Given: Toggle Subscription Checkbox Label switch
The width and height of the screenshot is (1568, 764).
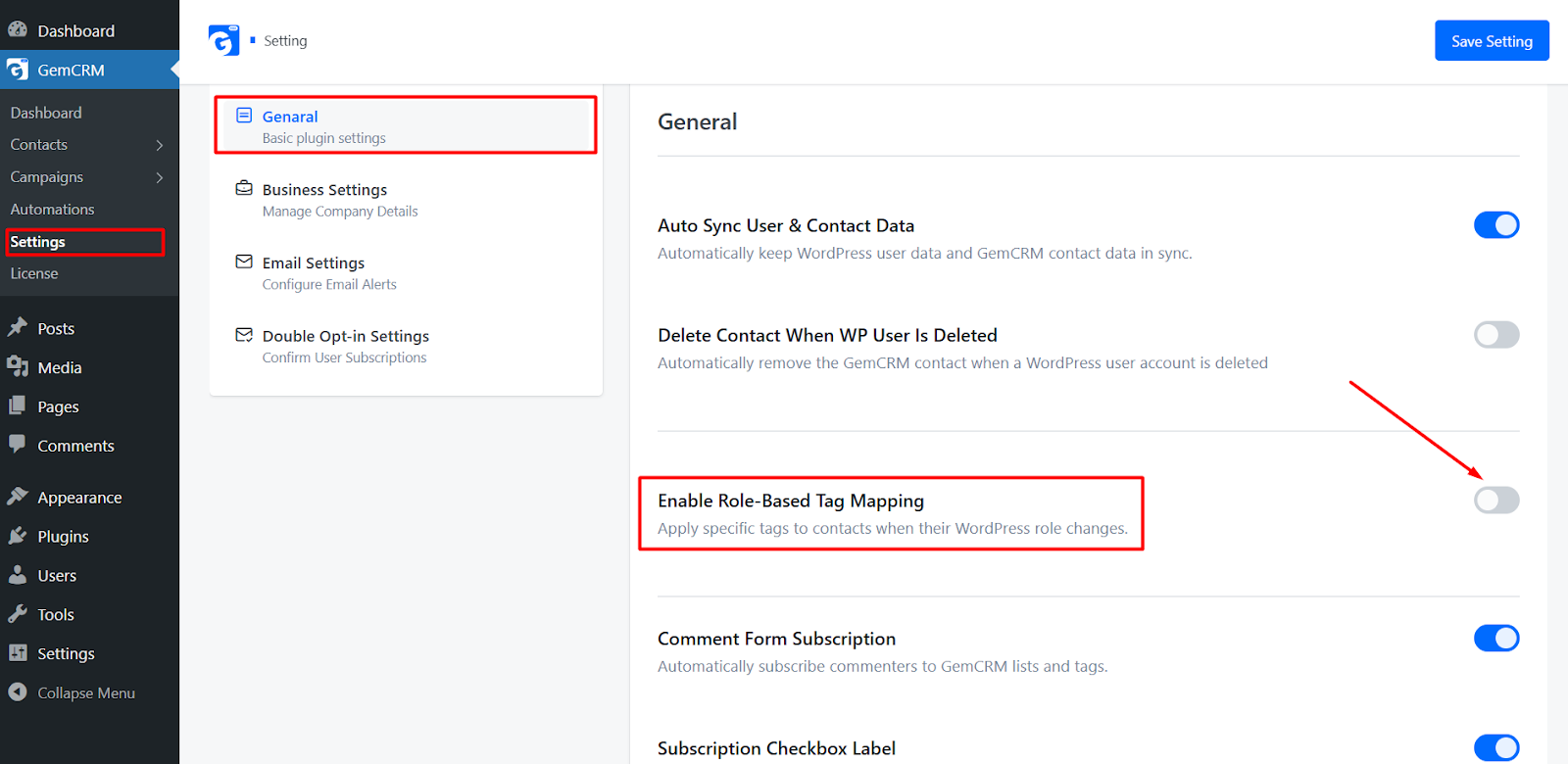Looking at the screenshot, I should coord(1496,748).
